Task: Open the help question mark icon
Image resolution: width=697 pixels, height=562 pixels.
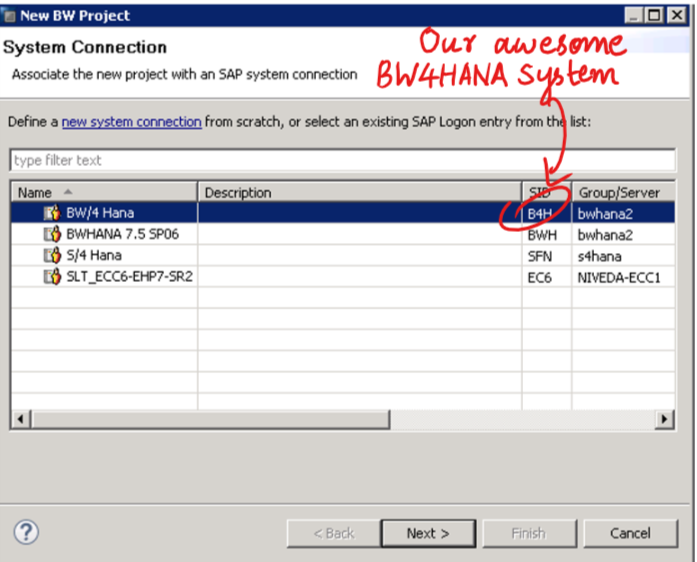Action: [x=26, y=532]
